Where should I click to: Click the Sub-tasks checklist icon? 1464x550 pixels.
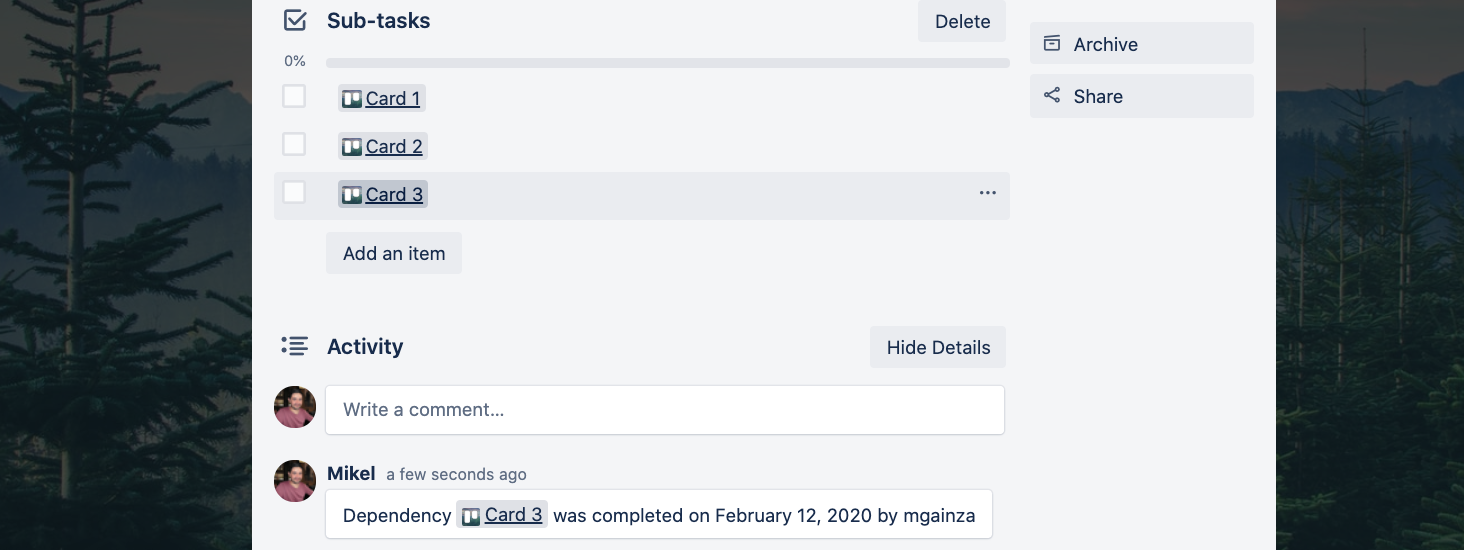[295, 20]
